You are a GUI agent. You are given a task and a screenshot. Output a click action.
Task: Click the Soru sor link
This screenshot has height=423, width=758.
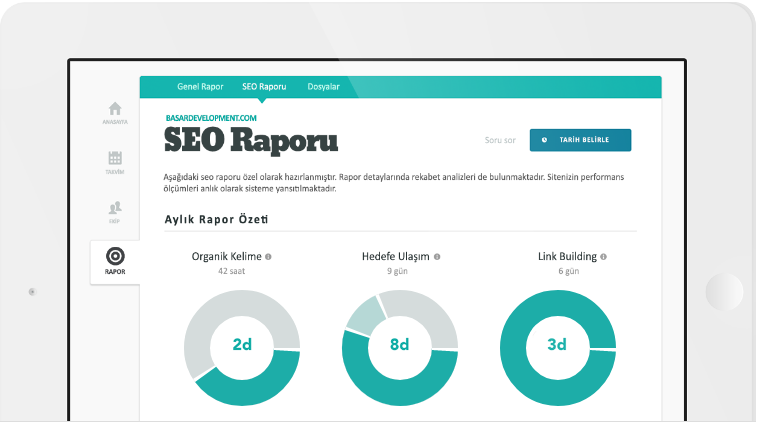(499, 140)
